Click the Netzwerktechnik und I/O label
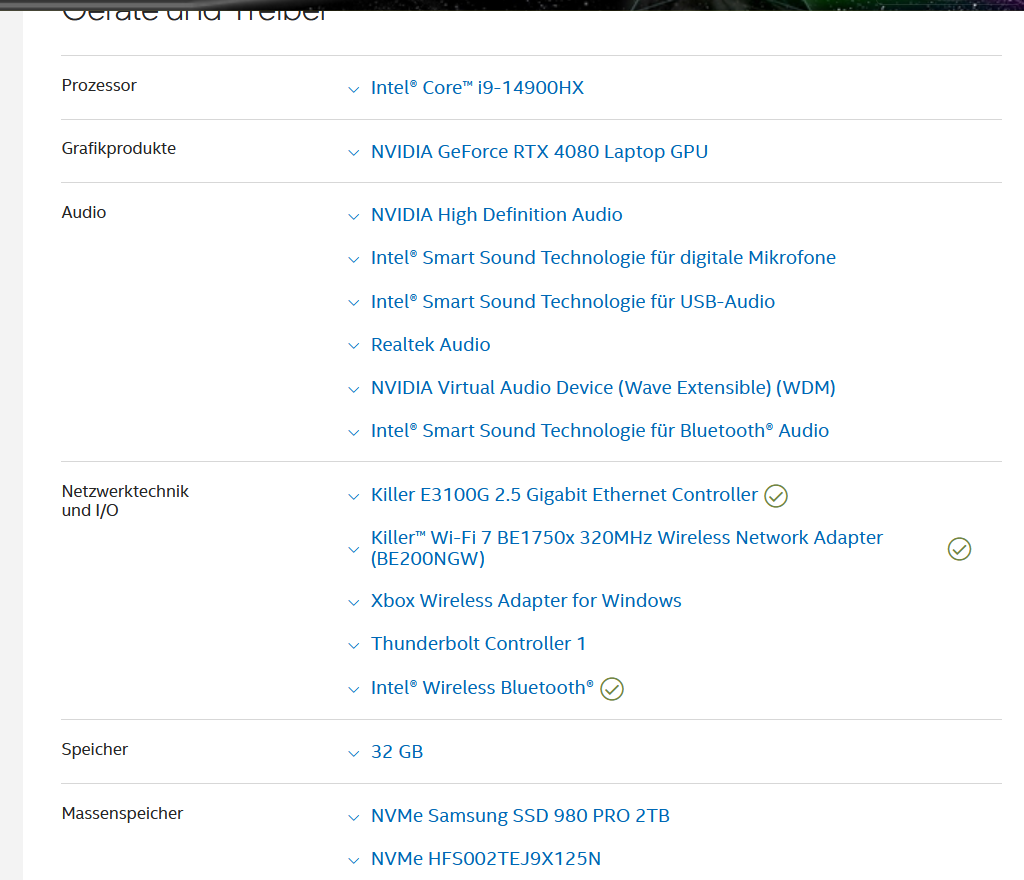Screen dimensions: 1024x880 click(x=125, y=501)
